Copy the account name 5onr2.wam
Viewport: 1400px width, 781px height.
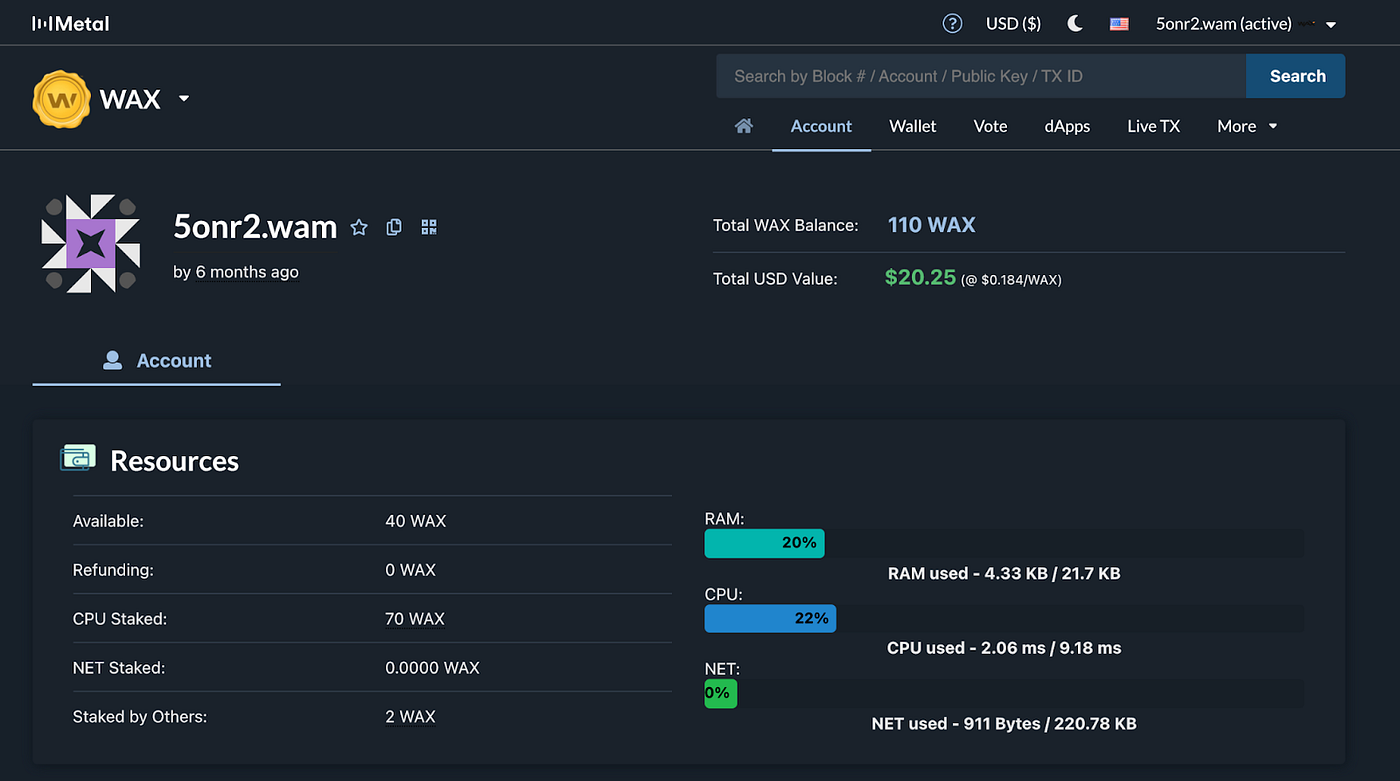point(394,227)
